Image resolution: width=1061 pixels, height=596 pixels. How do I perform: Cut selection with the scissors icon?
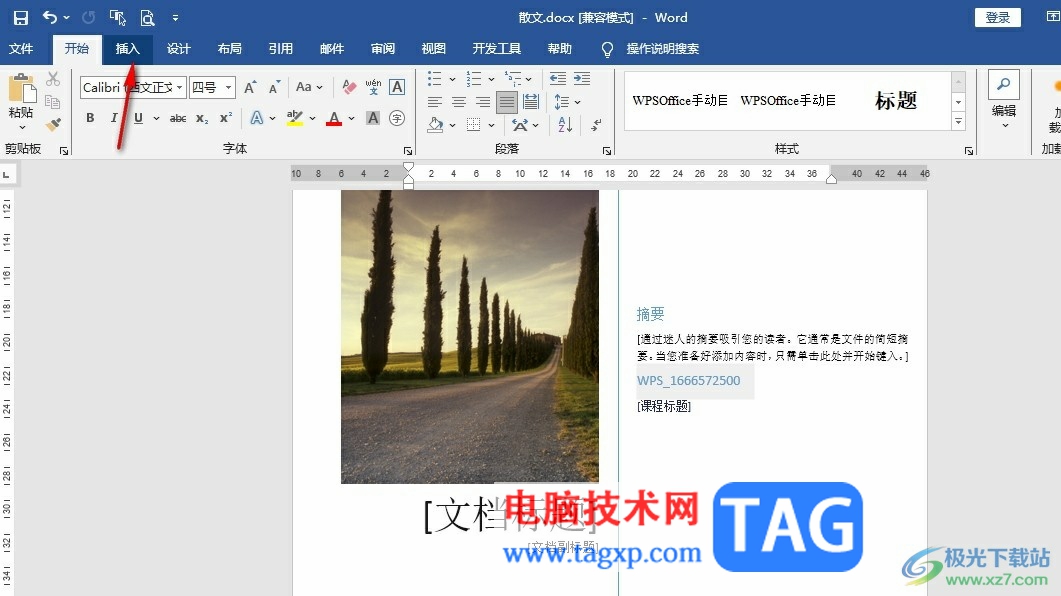click(x=53, y=79)
